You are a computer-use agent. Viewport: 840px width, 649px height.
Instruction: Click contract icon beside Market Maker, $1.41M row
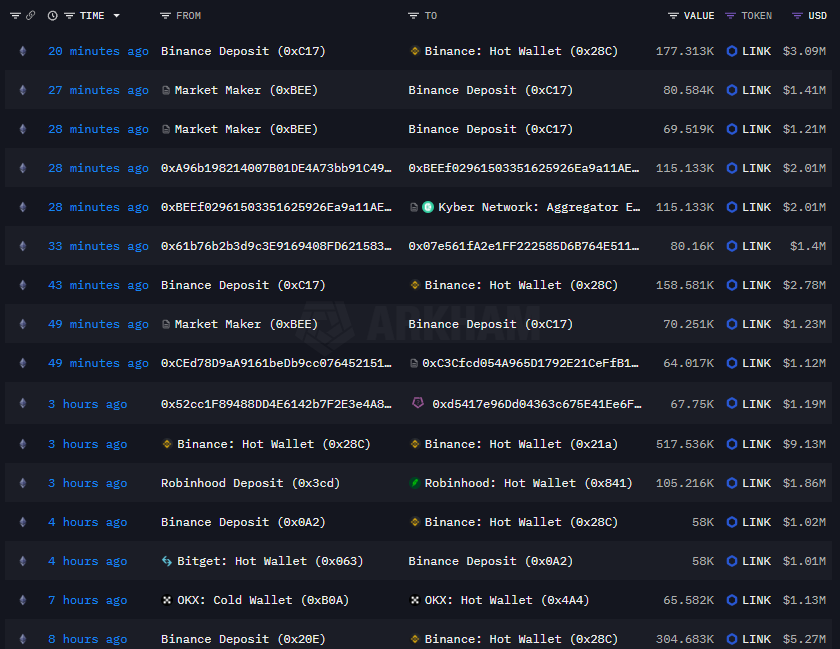[x=166, y=90]
